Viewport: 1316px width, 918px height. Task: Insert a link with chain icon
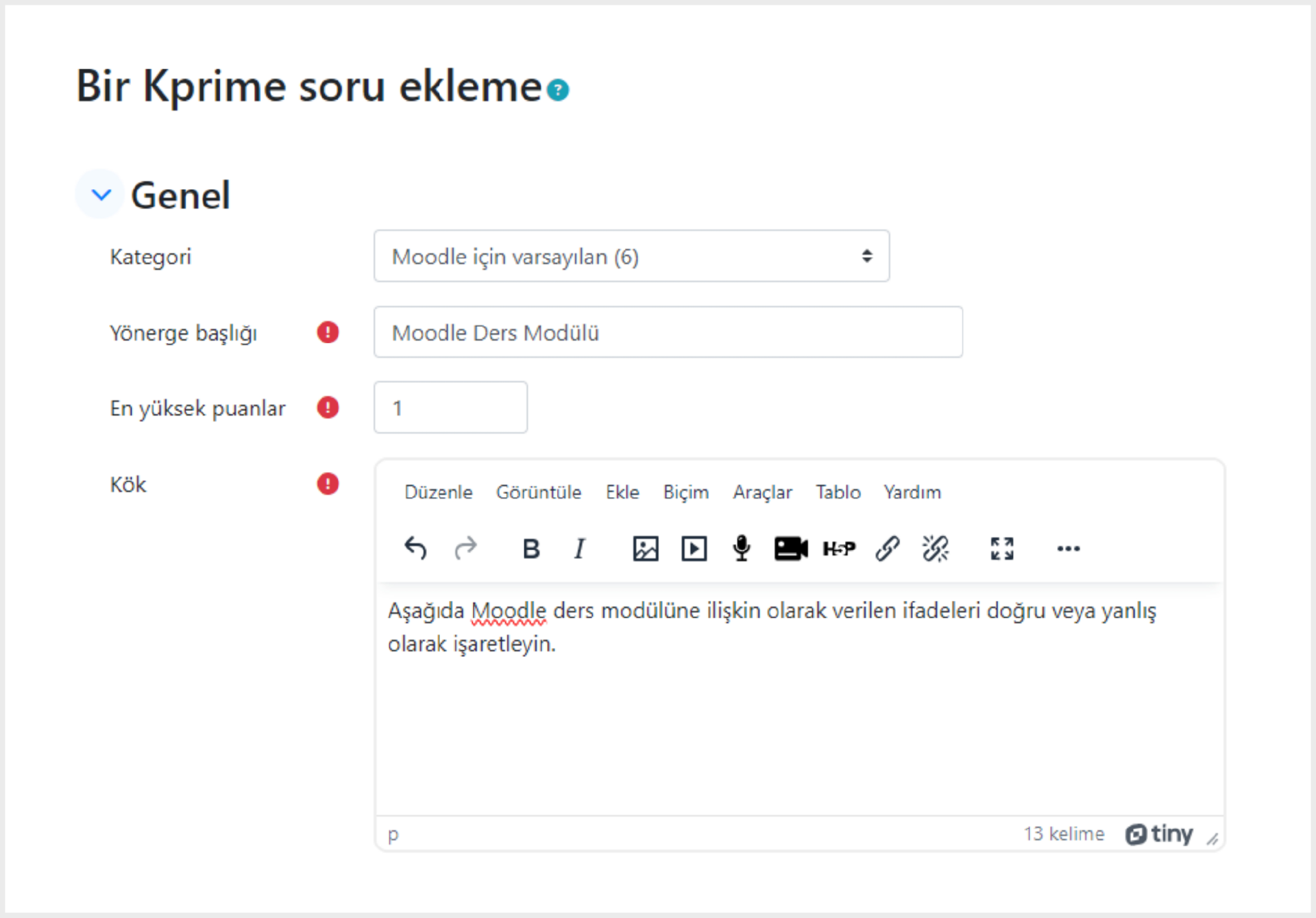tap(888, 548)
